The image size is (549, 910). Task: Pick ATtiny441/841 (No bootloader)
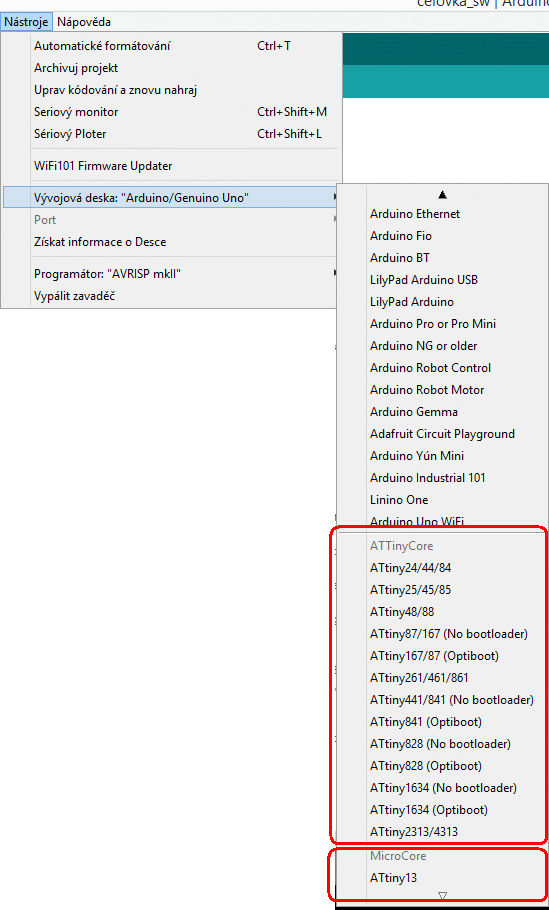coord(442,700)
